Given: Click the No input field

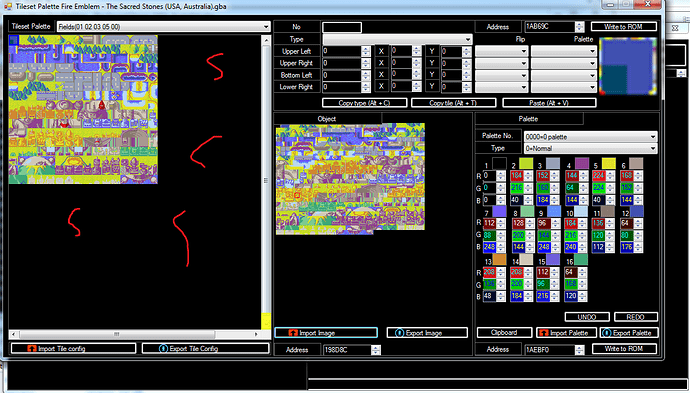Looking at the screenshot, I should 342,27.
